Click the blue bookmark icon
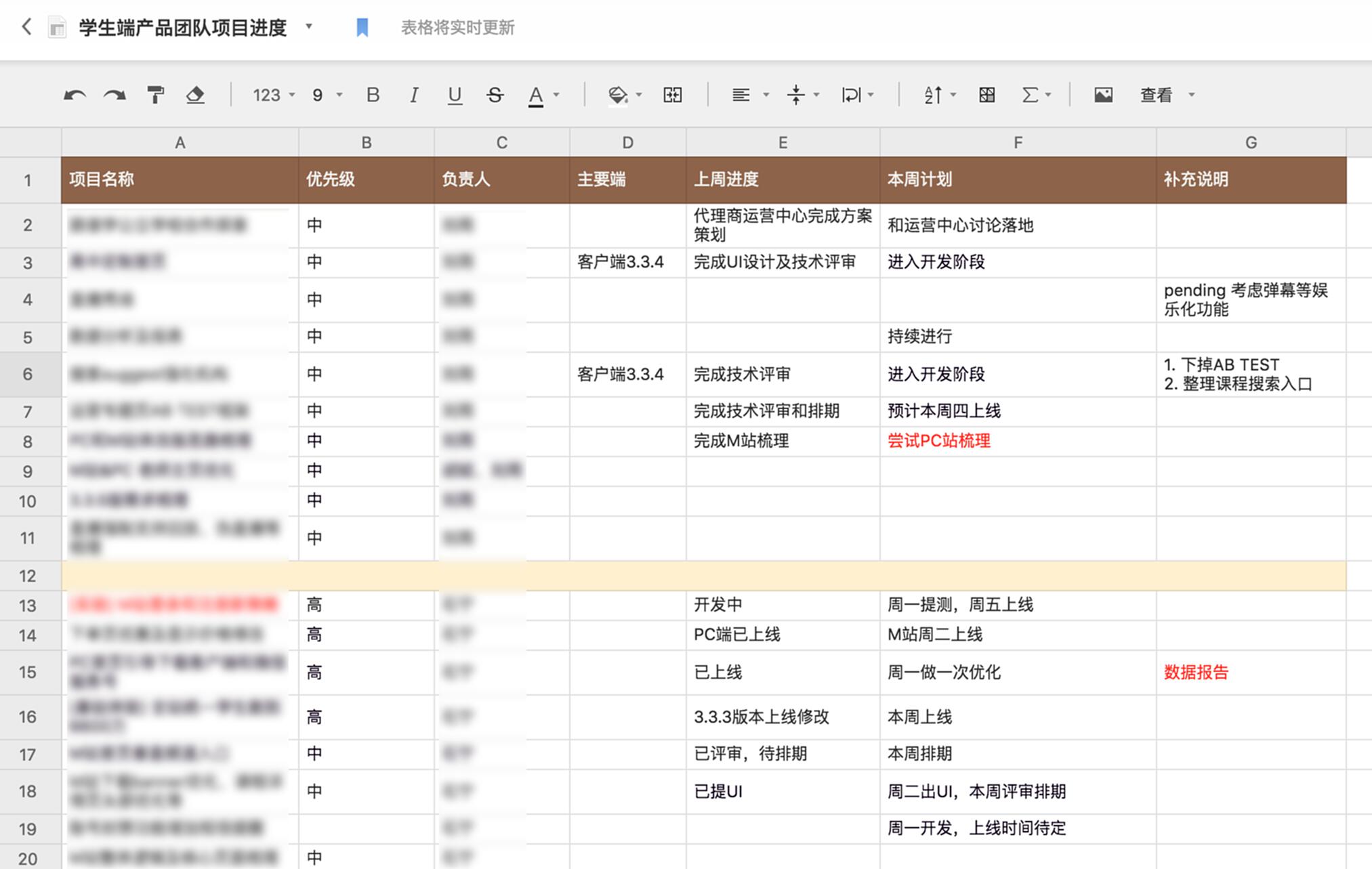Screen dimensions: 1372x869 [x=362, y=28]
